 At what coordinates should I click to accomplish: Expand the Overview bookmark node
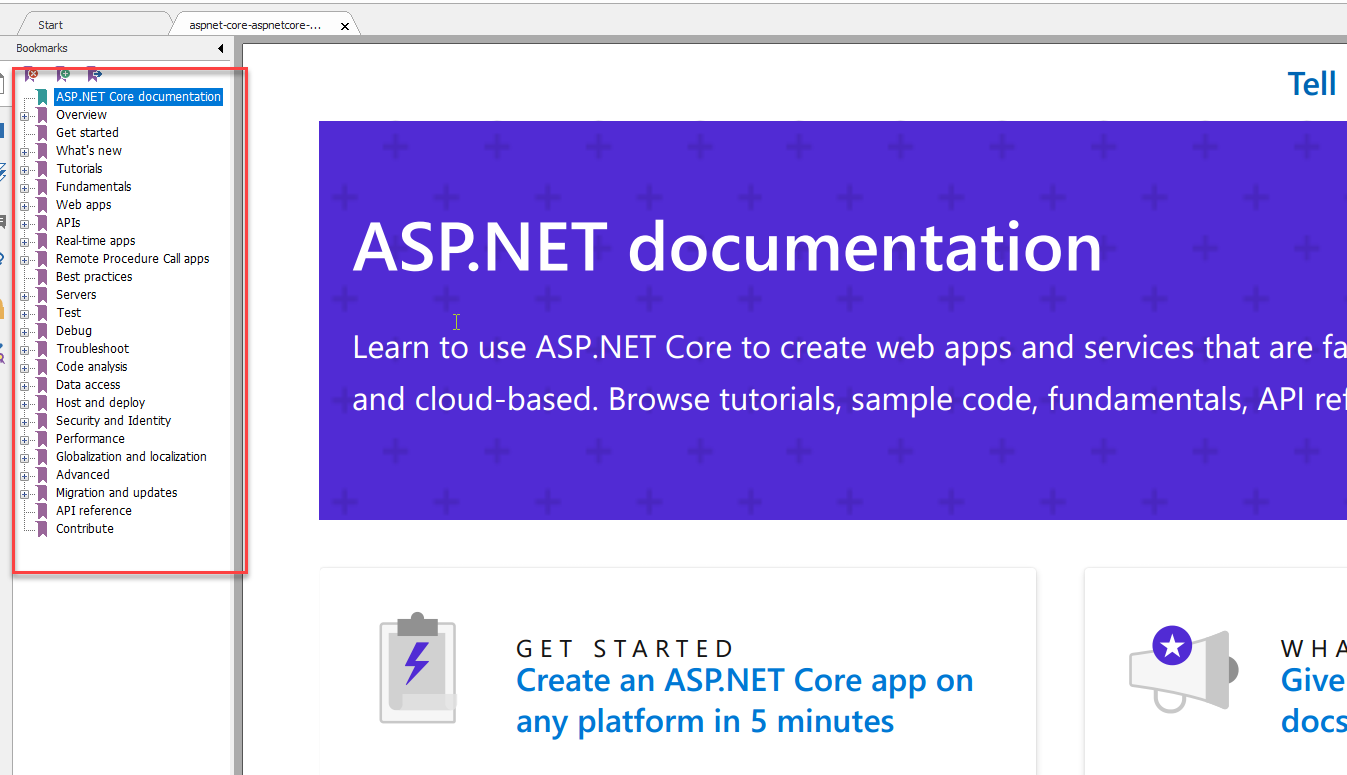pyautogui.click(x=24, y=115)
